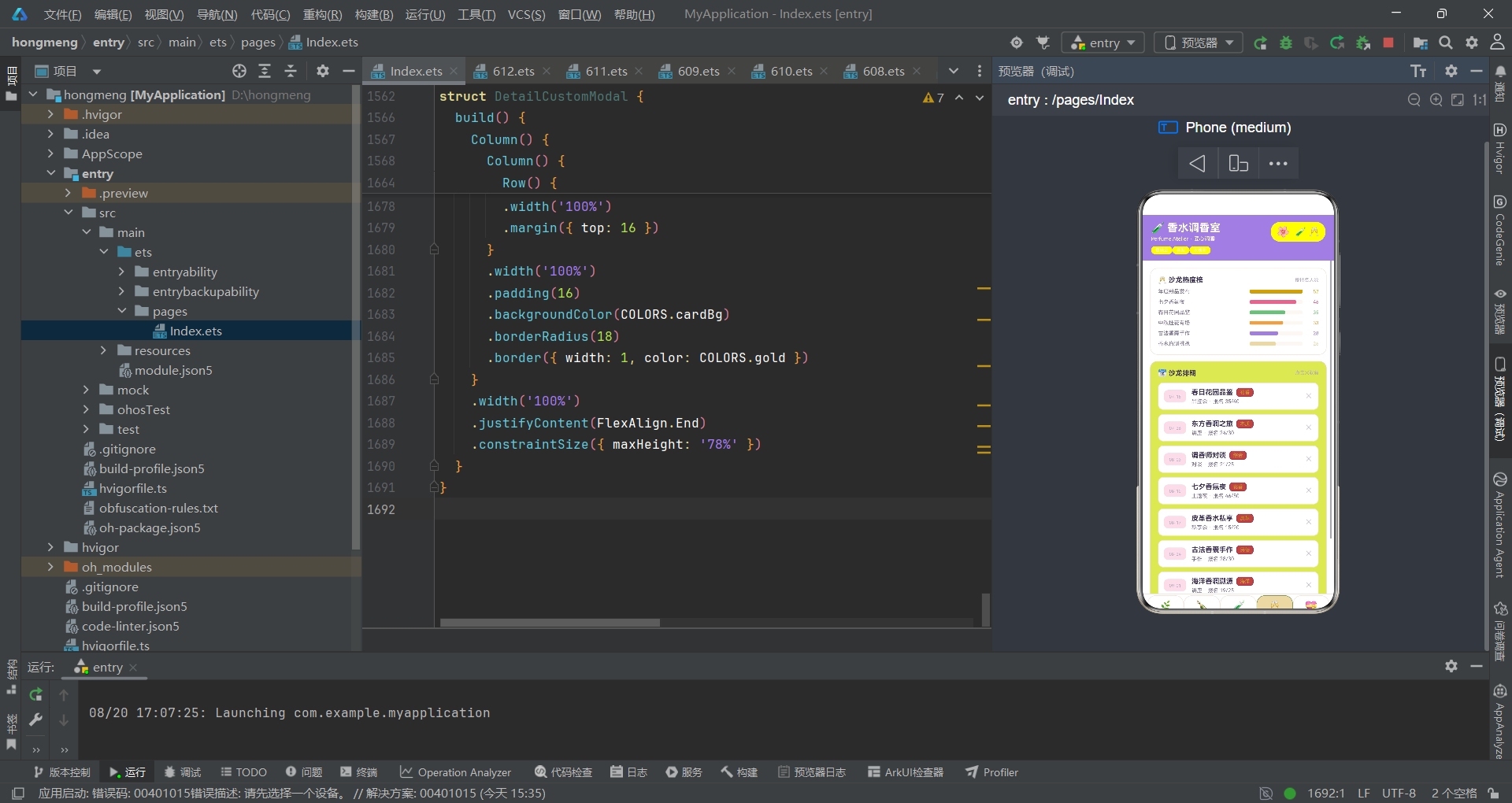Toggle the 终端 tool window
This screenshot has height=803, width=1512.
point(359,772)
